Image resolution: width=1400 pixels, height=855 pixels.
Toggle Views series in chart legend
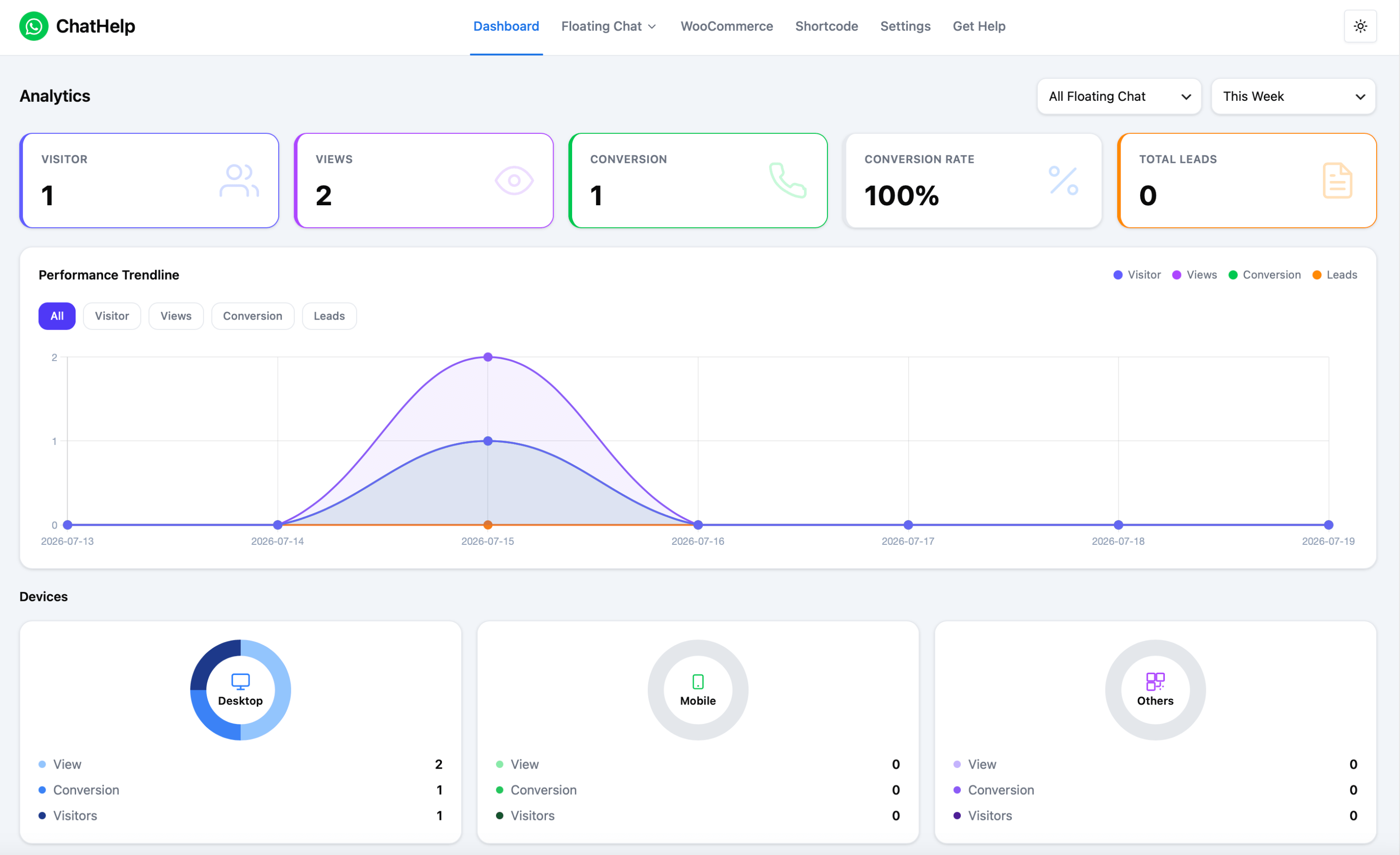1194,275
